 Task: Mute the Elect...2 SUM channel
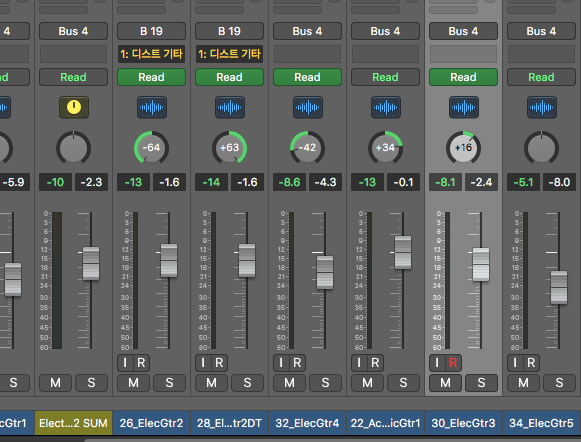click(x=55, y=383)
